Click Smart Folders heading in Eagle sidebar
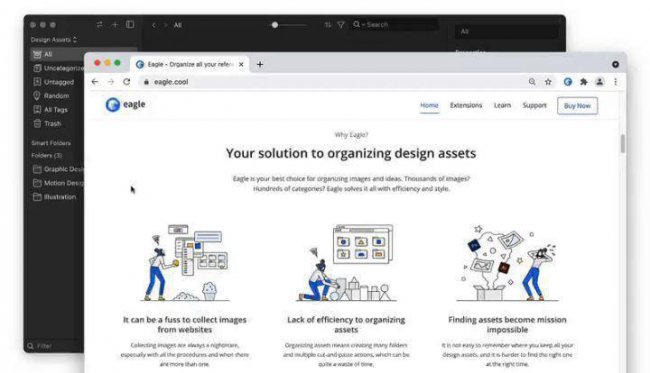This screenshot has height=373, width=650. pyautogui.click(x=51, y=143)
